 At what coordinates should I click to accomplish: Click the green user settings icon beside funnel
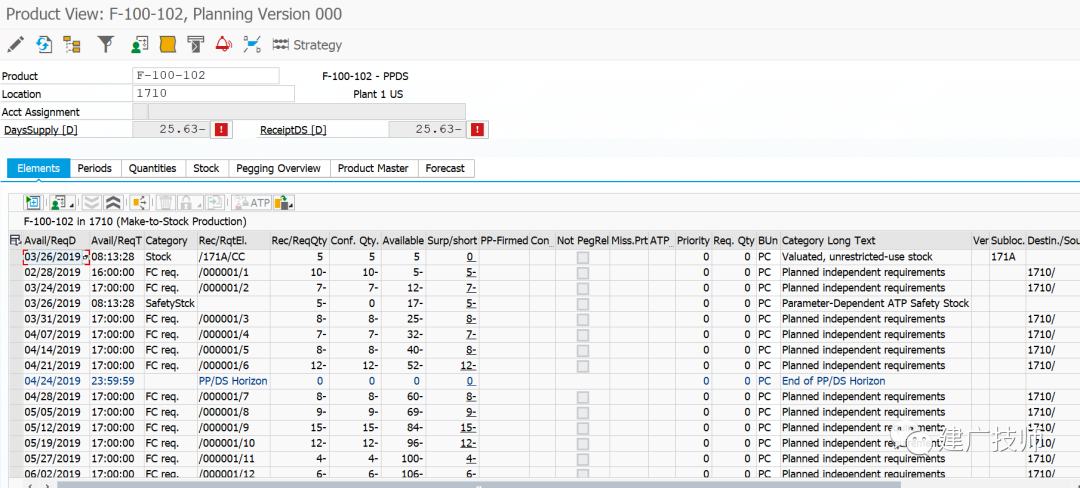coord(139,45)
